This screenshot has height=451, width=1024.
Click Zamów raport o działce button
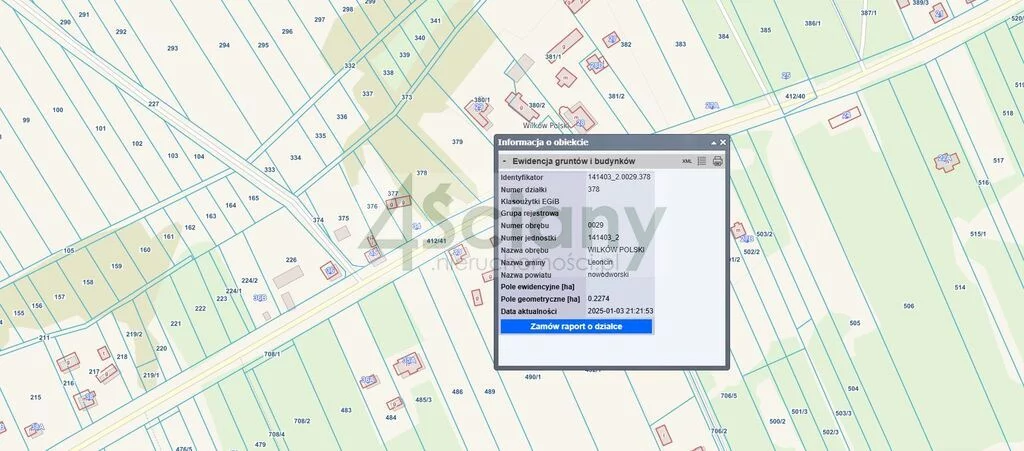point(576,326)
